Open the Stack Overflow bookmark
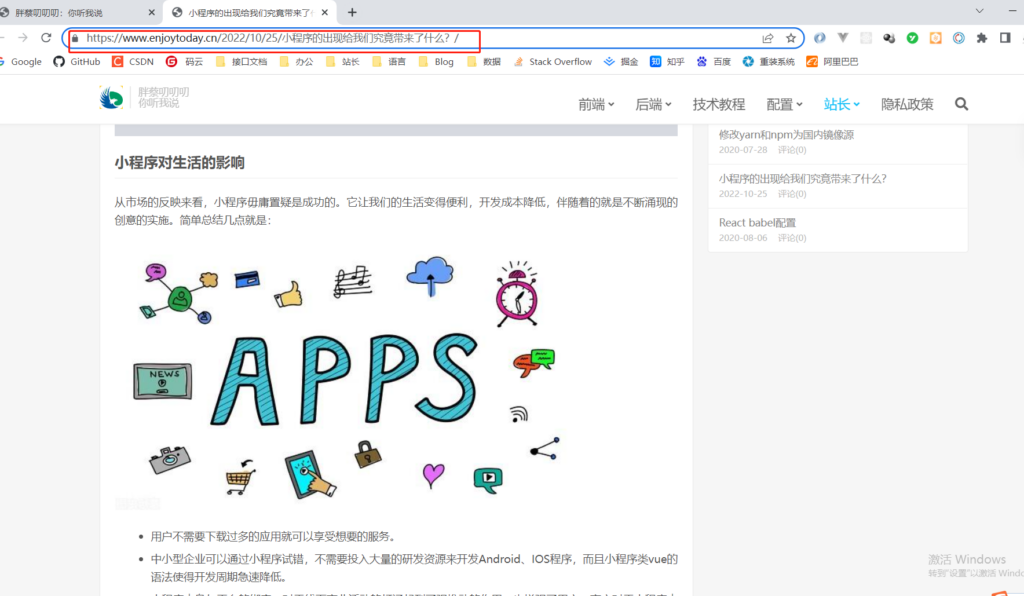Viewport: 1024px width, 596px height. (x=552, y=62)
